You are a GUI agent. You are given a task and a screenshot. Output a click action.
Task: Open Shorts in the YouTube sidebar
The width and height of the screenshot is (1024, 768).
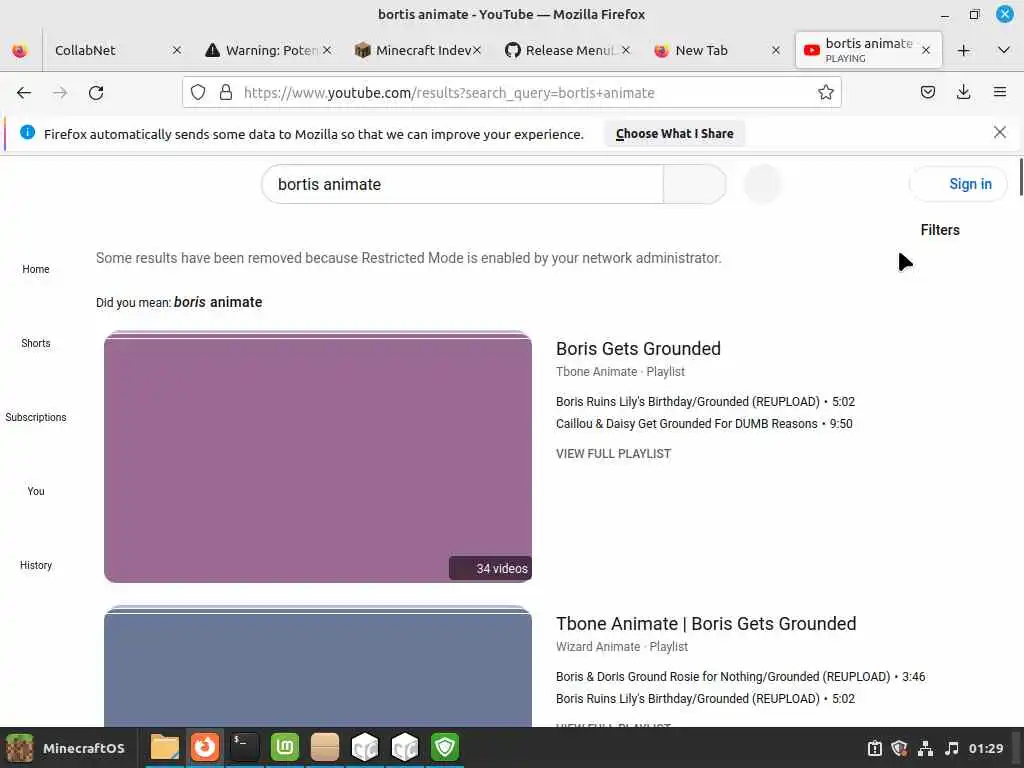pos(36,343)
